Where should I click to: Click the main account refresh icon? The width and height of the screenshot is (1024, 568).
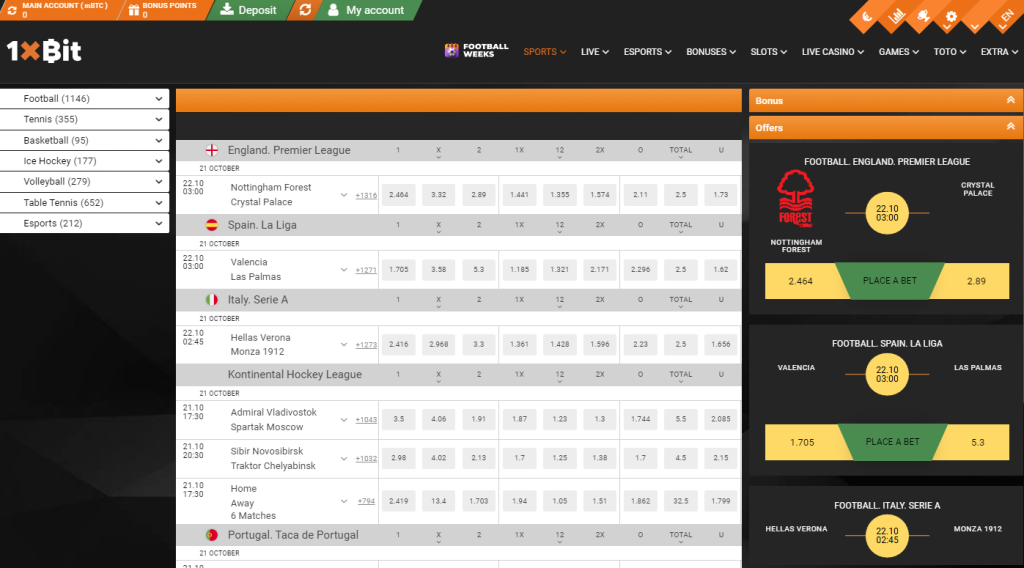coord(12,10)
